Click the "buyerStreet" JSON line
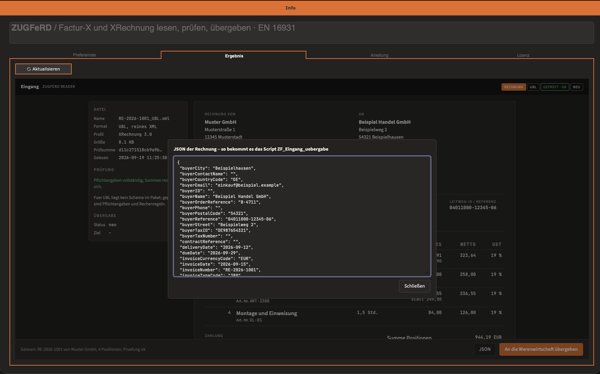This screenshot has height=374, width=600. pos(219,225)
